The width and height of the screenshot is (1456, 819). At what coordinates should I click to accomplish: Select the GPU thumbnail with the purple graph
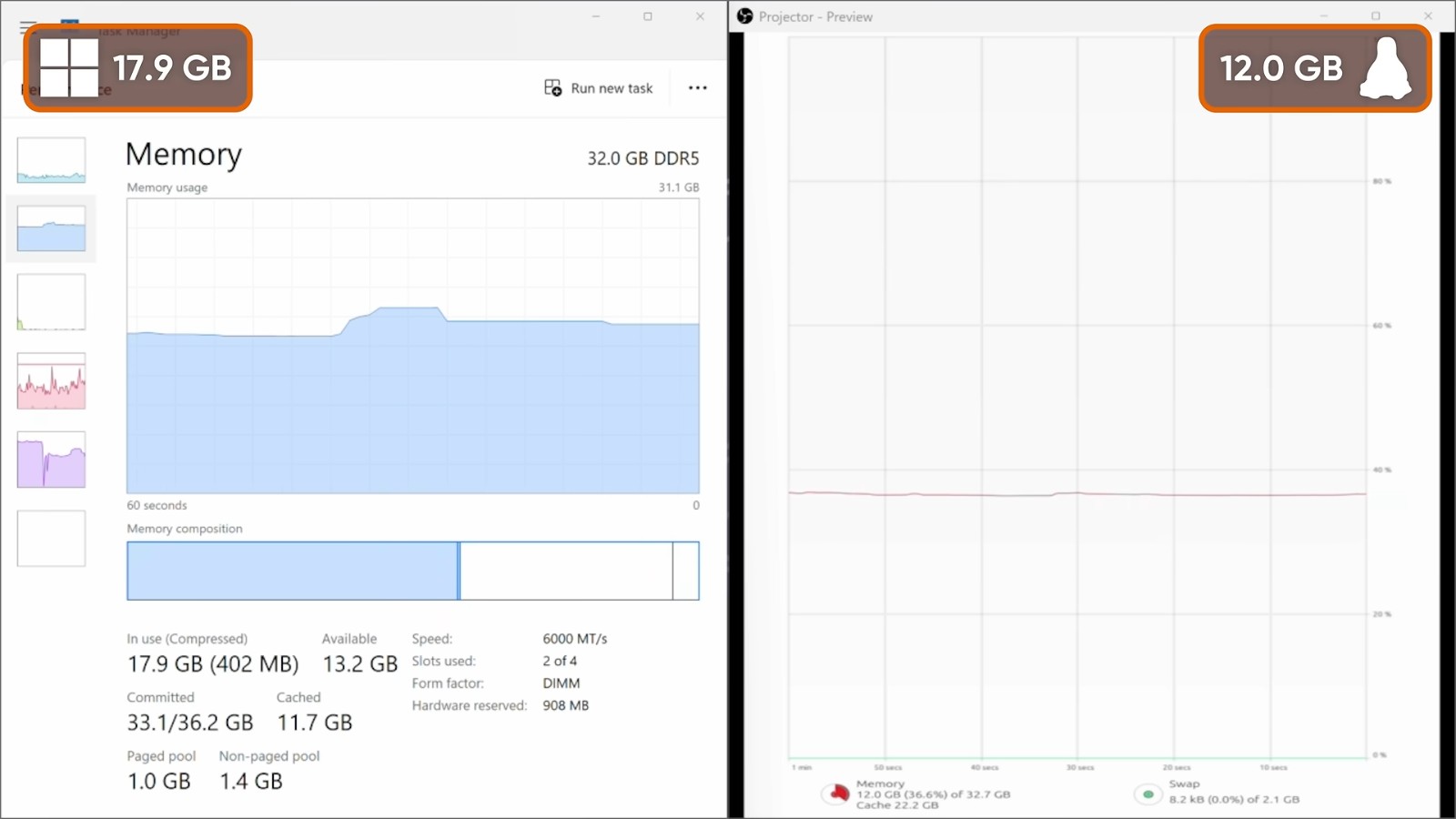51,460
